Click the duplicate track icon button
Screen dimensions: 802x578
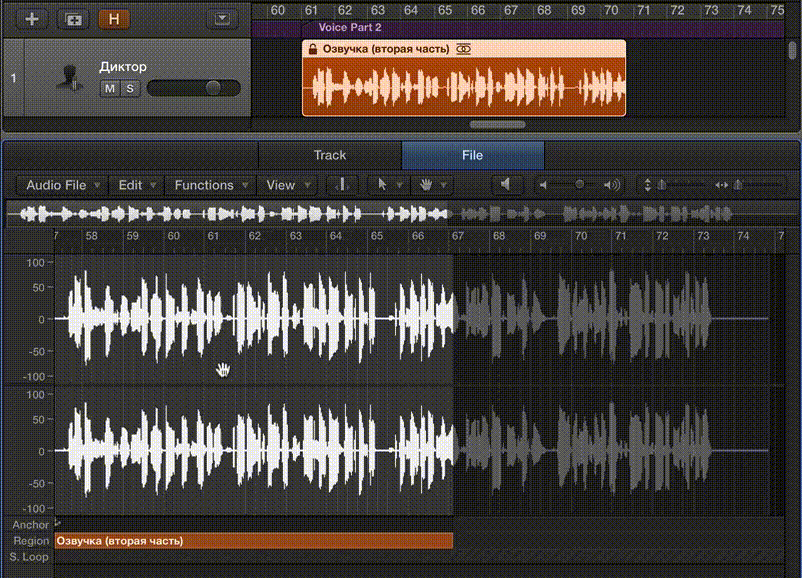[x=73, y=19]
